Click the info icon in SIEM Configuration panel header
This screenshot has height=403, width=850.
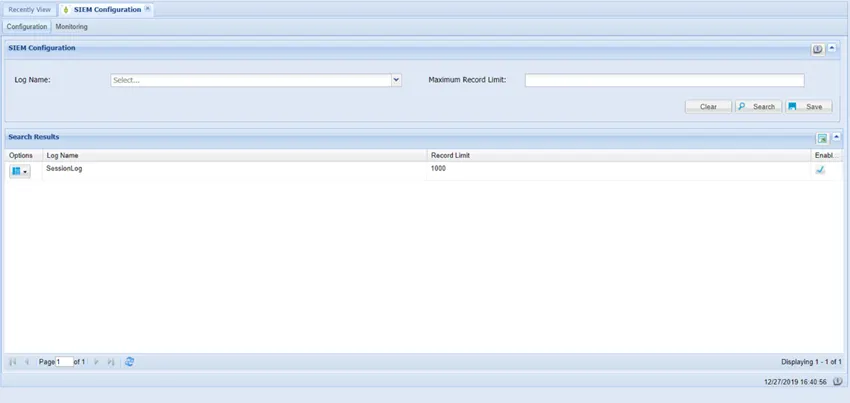[x=817, y=49]
